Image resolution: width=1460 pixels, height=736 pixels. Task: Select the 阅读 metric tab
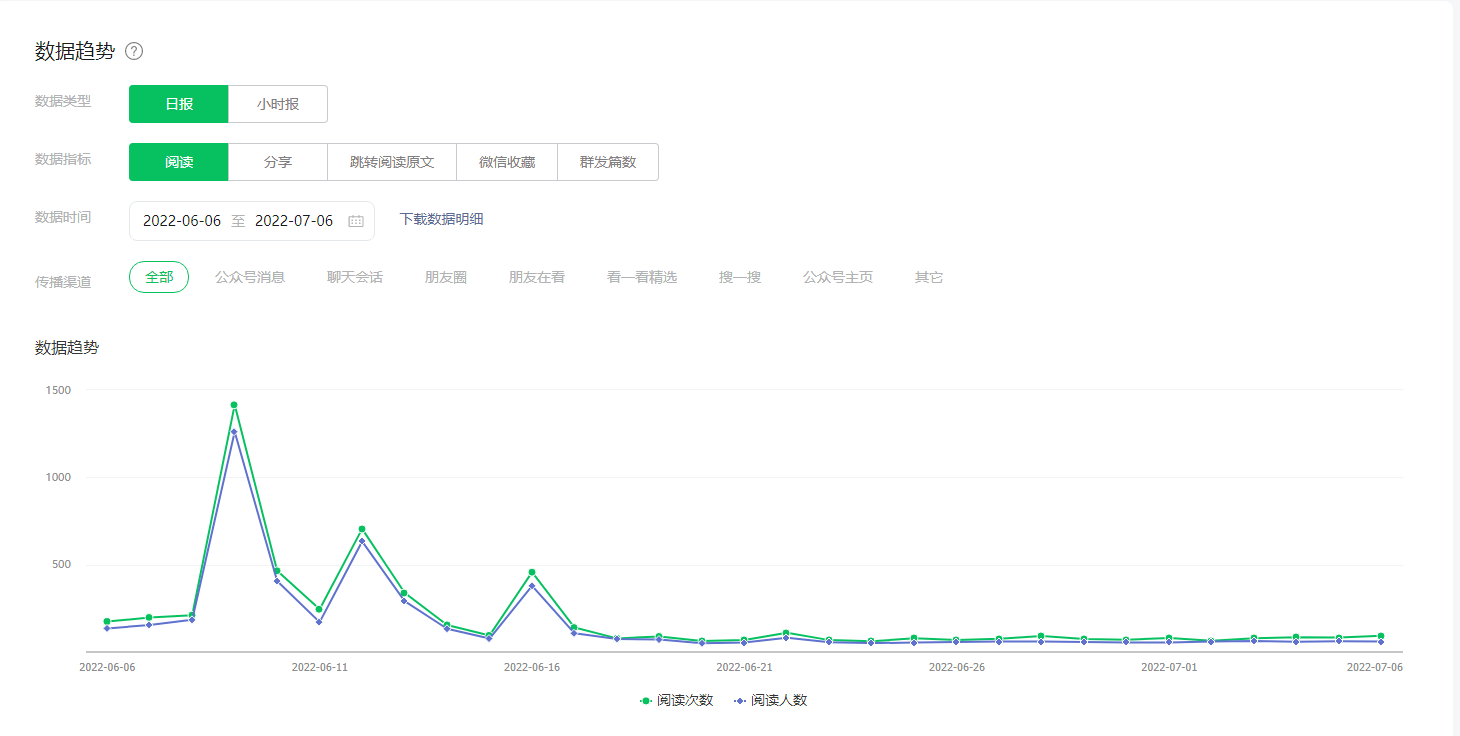point(179,162)
